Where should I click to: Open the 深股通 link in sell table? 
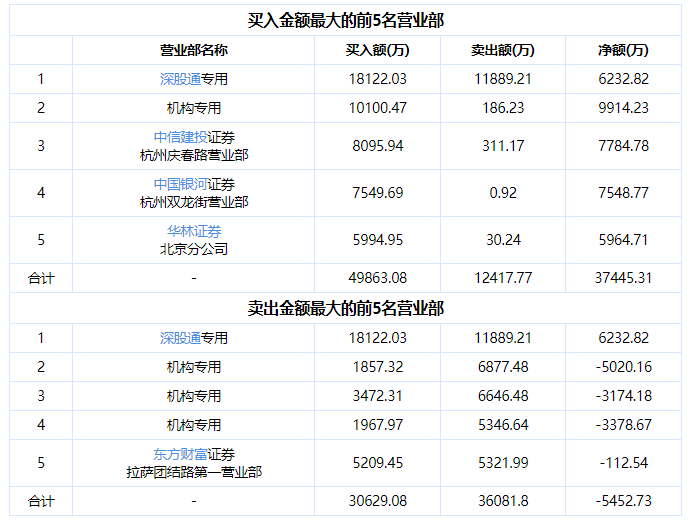click(x=180, y=338)
